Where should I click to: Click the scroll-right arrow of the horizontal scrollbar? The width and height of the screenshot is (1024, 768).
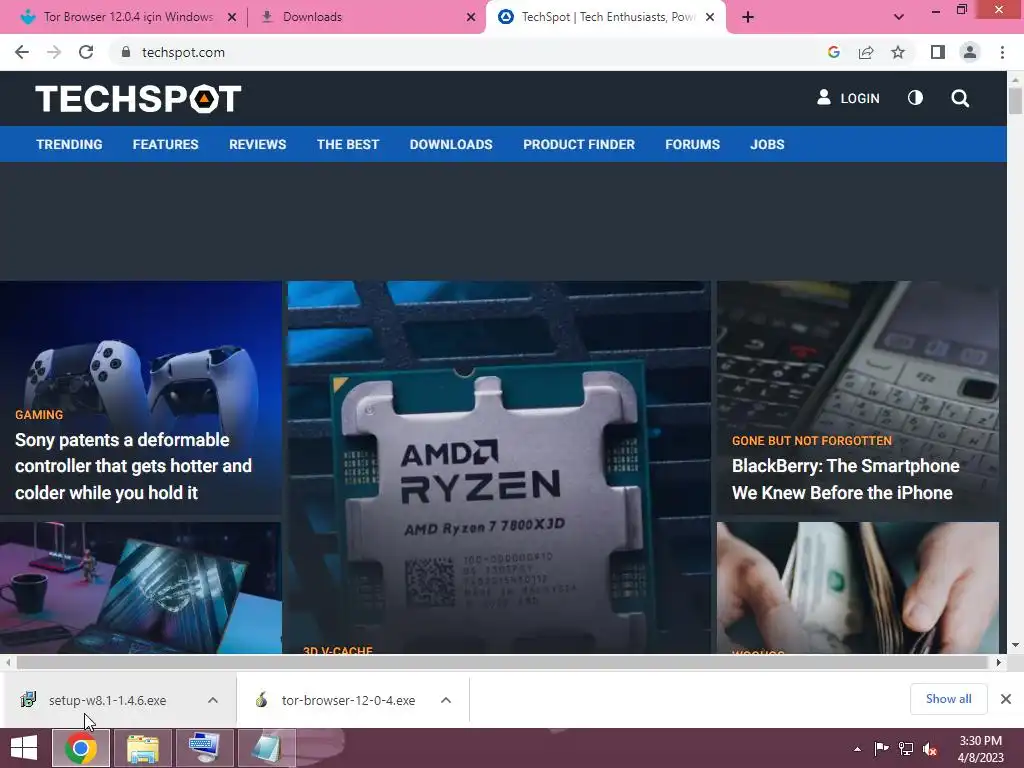pyautogui.click(x=999, y=662)
